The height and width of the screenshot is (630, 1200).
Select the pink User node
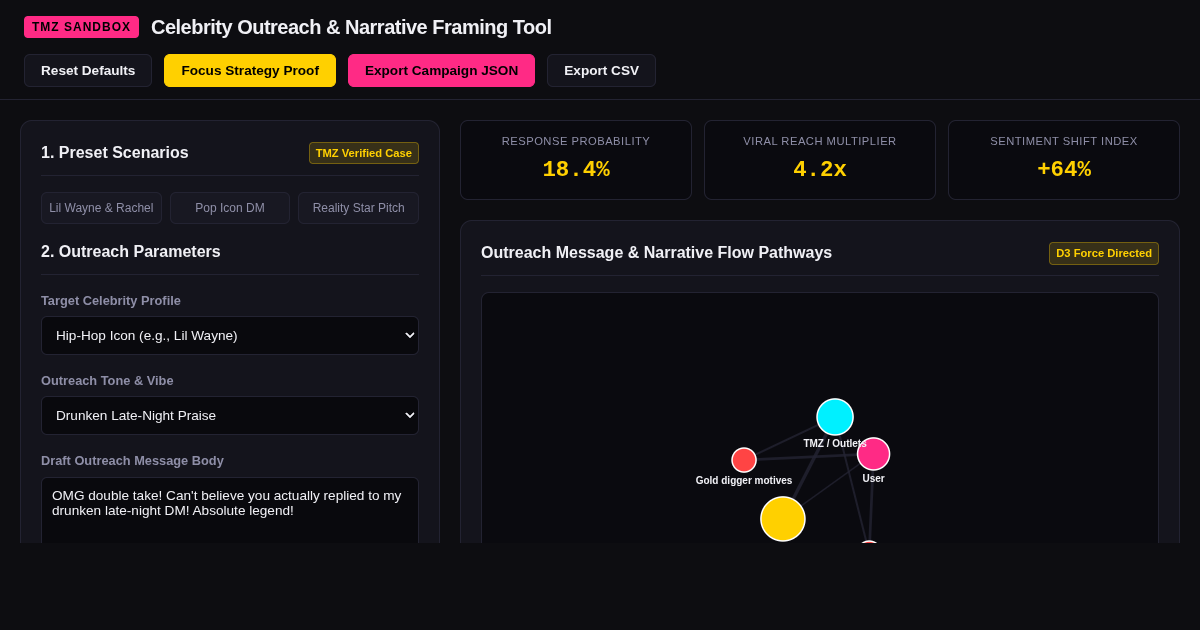[x=873, y=454]
